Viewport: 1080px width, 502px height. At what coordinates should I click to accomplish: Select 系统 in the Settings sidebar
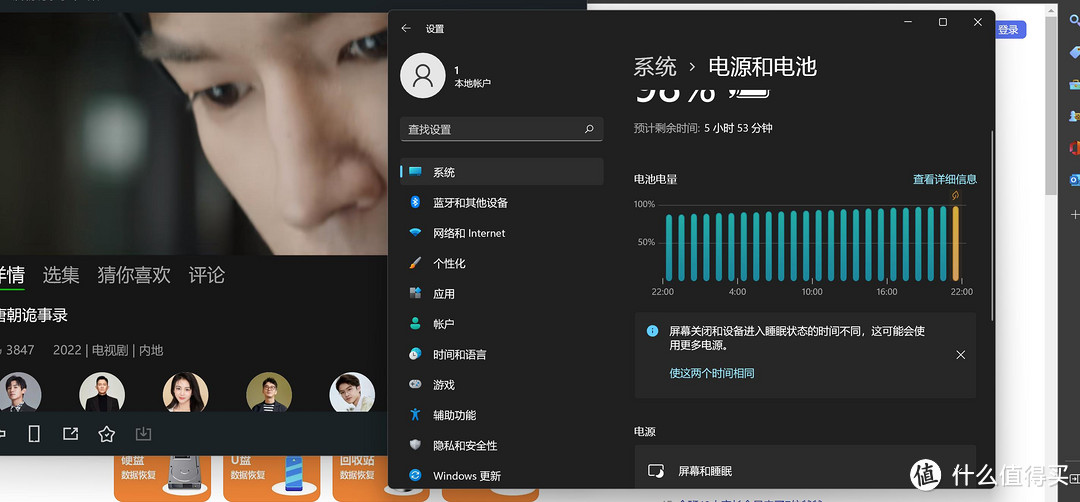(502, 172)
